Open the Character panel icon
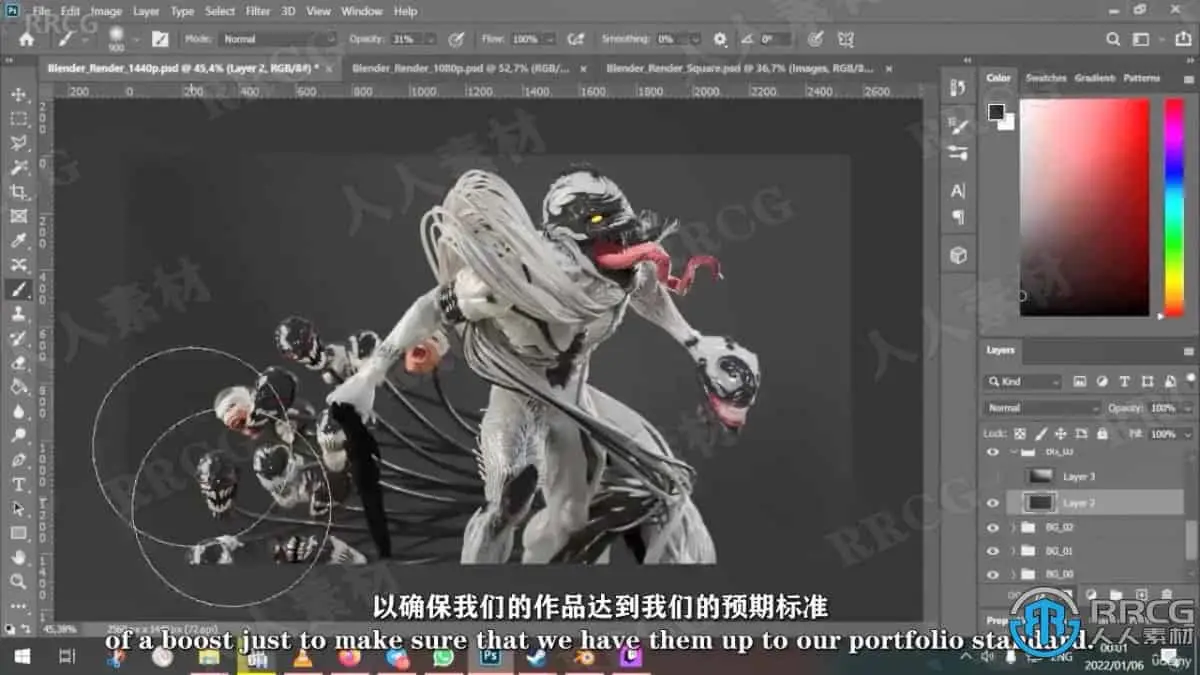This screenshot has height=675, width=1200. point(958,190)
